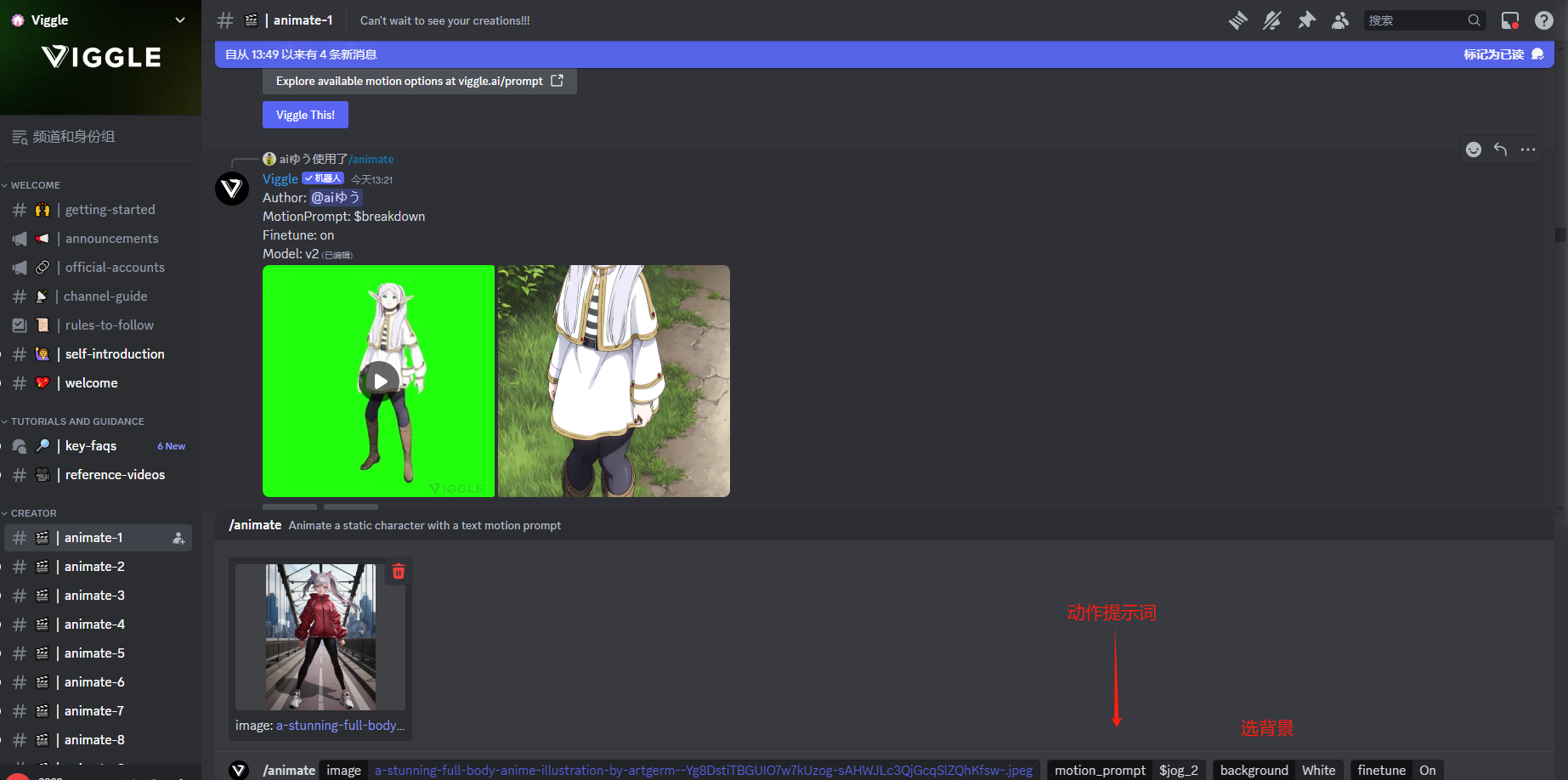
Task: Add reaction with the emoji icon
Action: tap(1474, 150)
